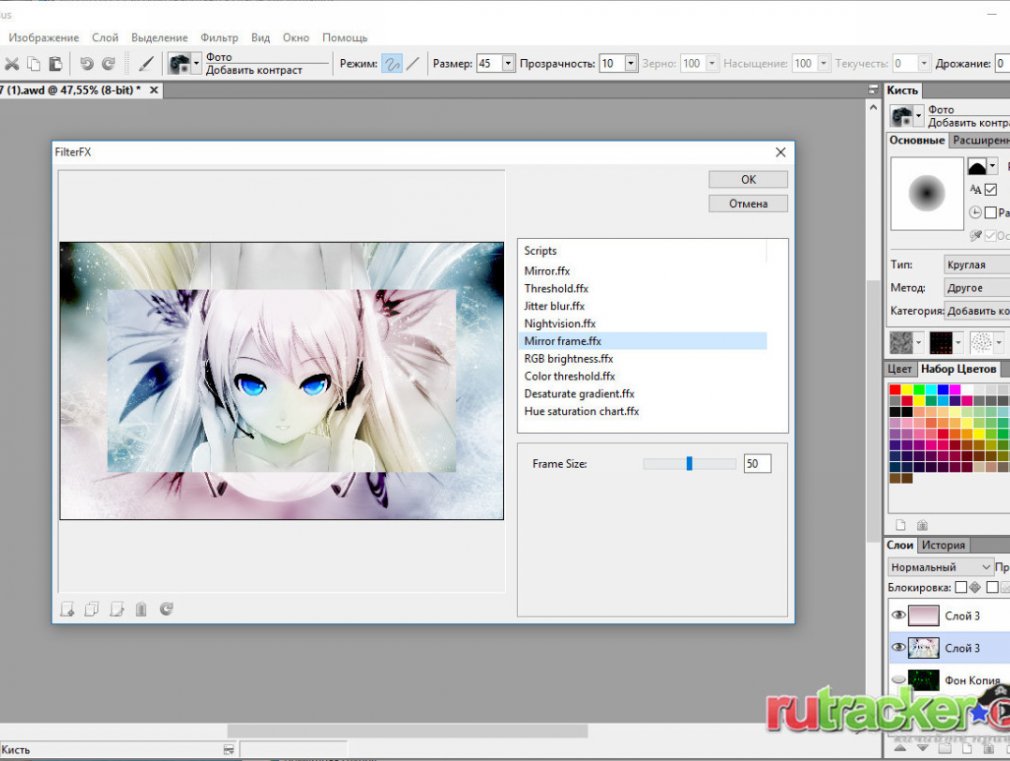Image resolution: width=1010 pixels, height=761 pixels.
Task: Toggle the checkbox next to AA icon
Action: 991,189
